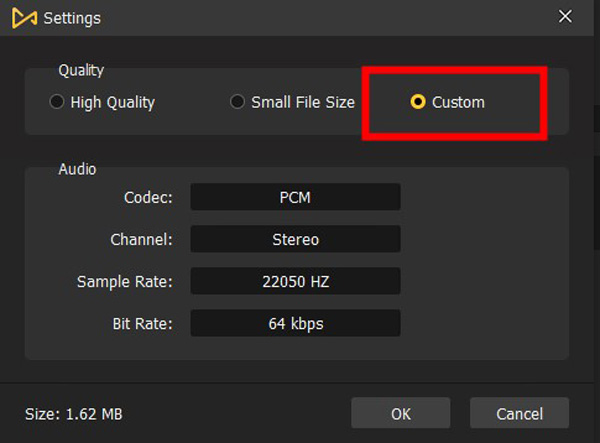Open the Codec dropdown showing PCM
The height and width of the screenshot is (443, 600).
pyautogui.click(x=295, y=197)
